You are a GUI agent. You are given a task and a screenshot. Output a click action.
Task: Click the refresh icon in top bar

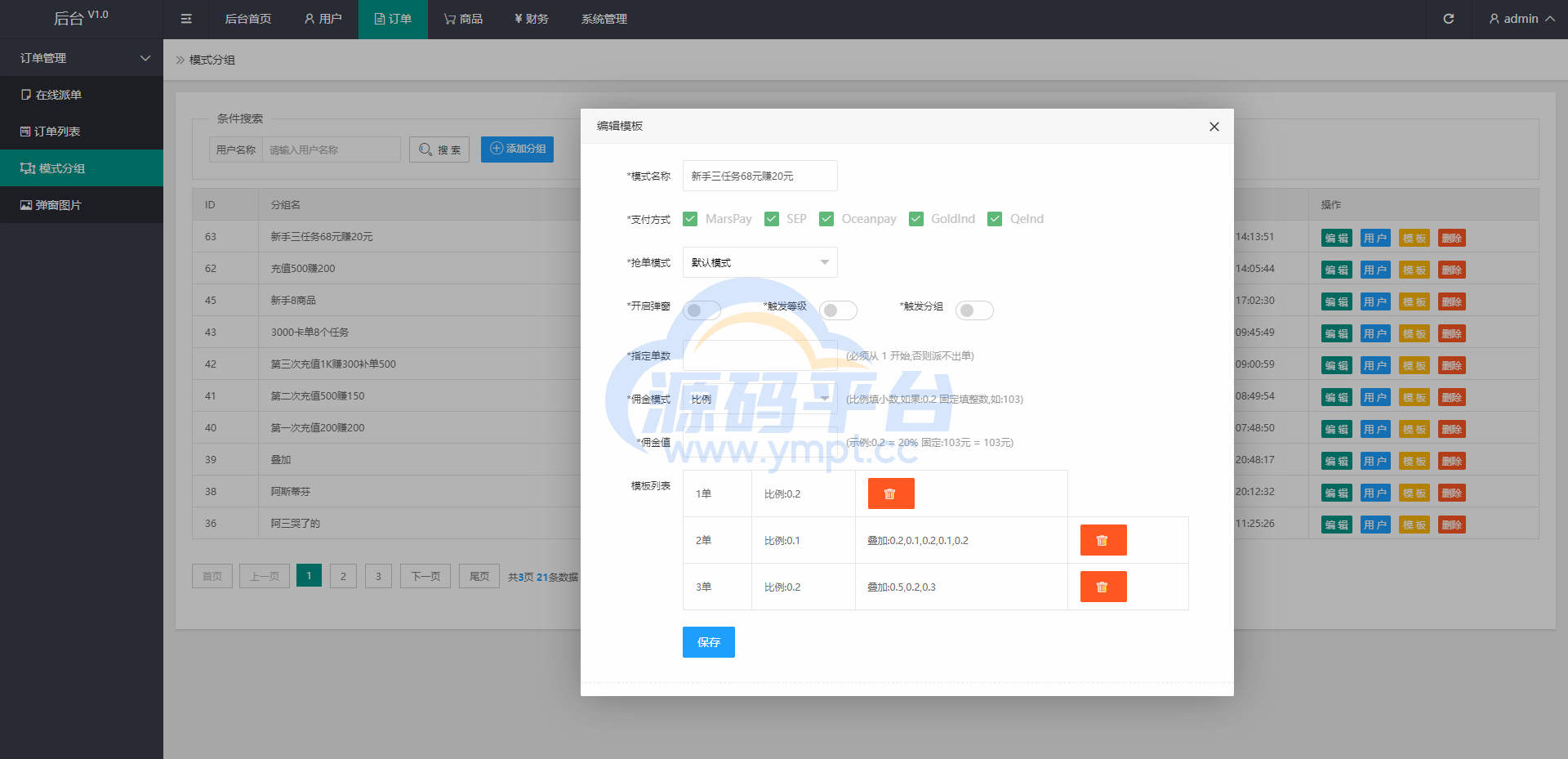tap(1449, 19)
